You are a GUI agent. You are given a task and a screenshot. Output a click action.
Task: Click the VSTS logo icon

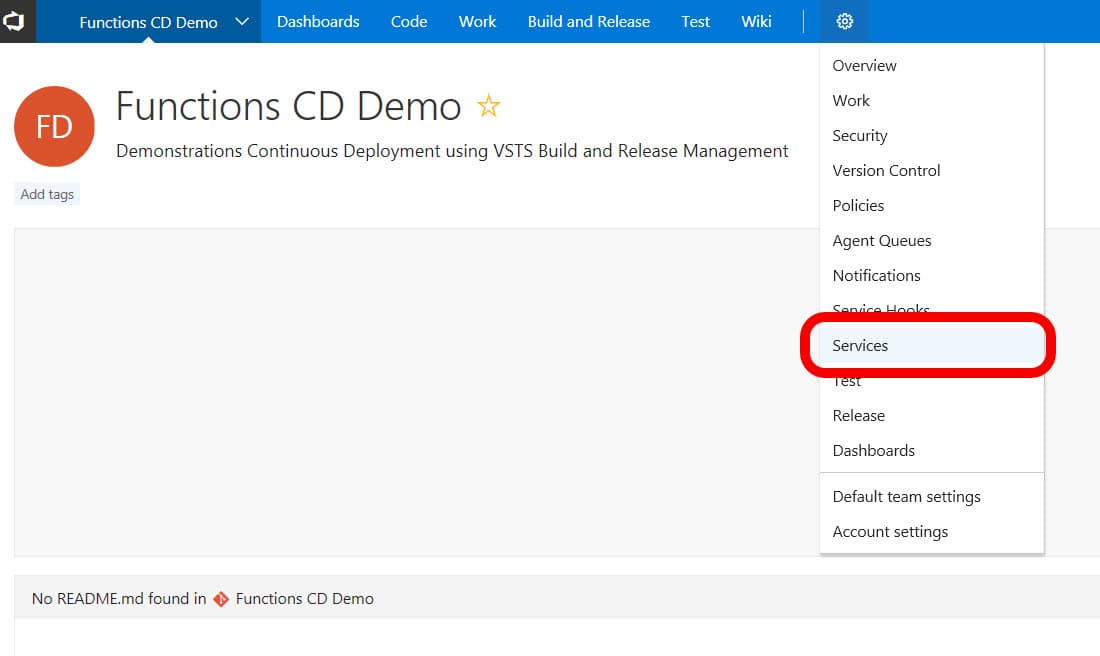pos(14,21)
